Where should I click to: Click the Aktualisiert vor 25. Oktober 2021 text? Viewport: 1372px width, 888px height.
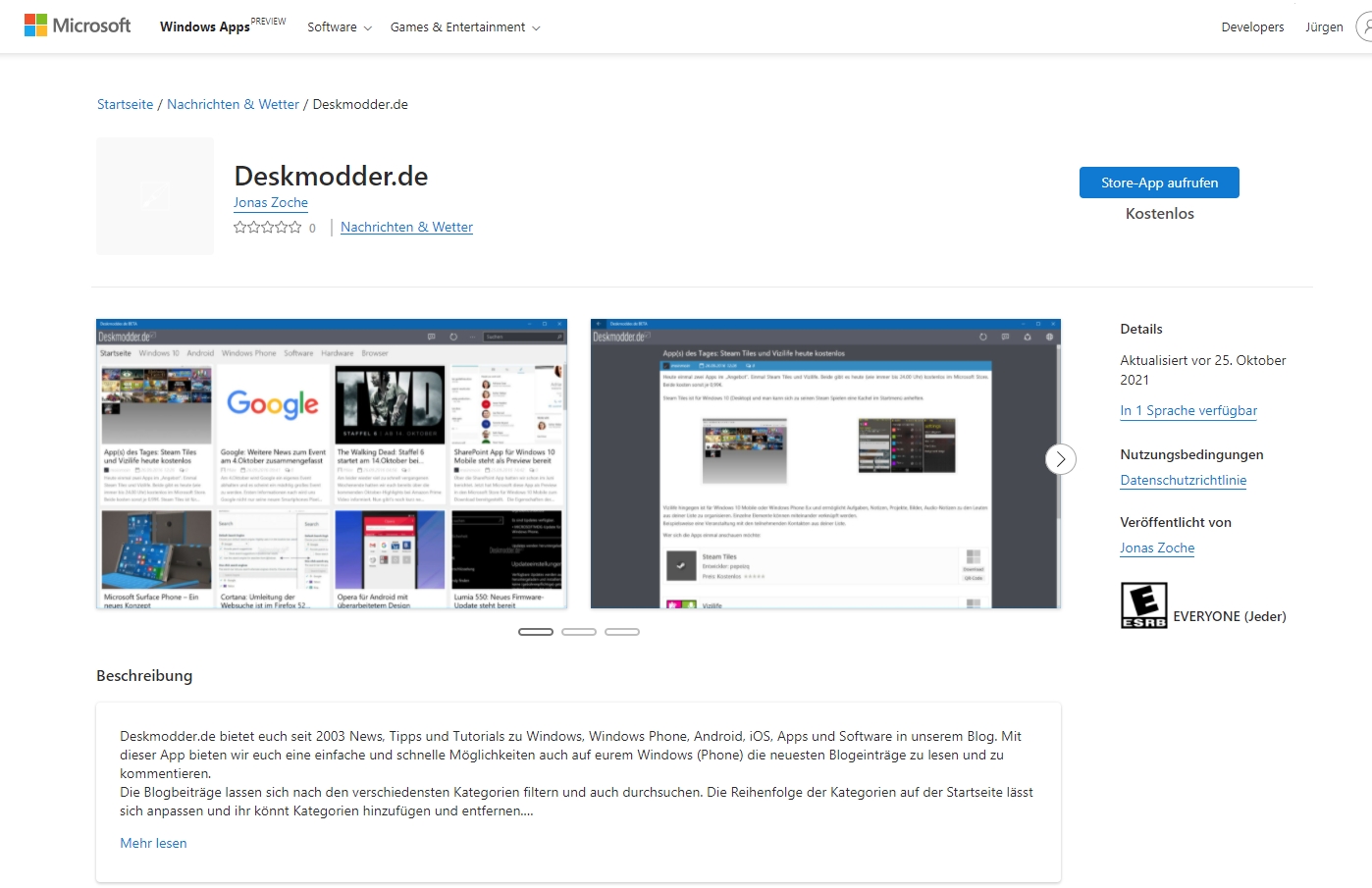click(x=1203, y=370)
